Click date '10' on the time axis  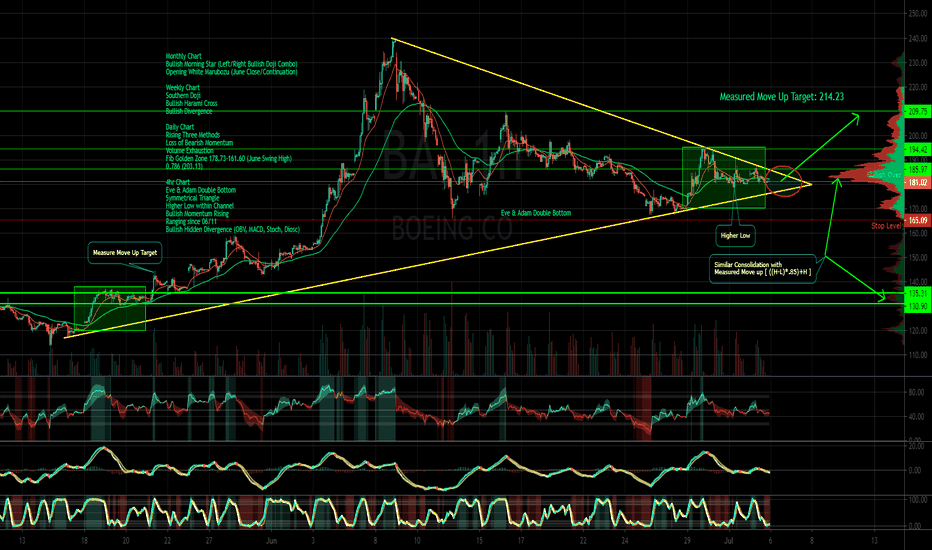tap(417, 541)
